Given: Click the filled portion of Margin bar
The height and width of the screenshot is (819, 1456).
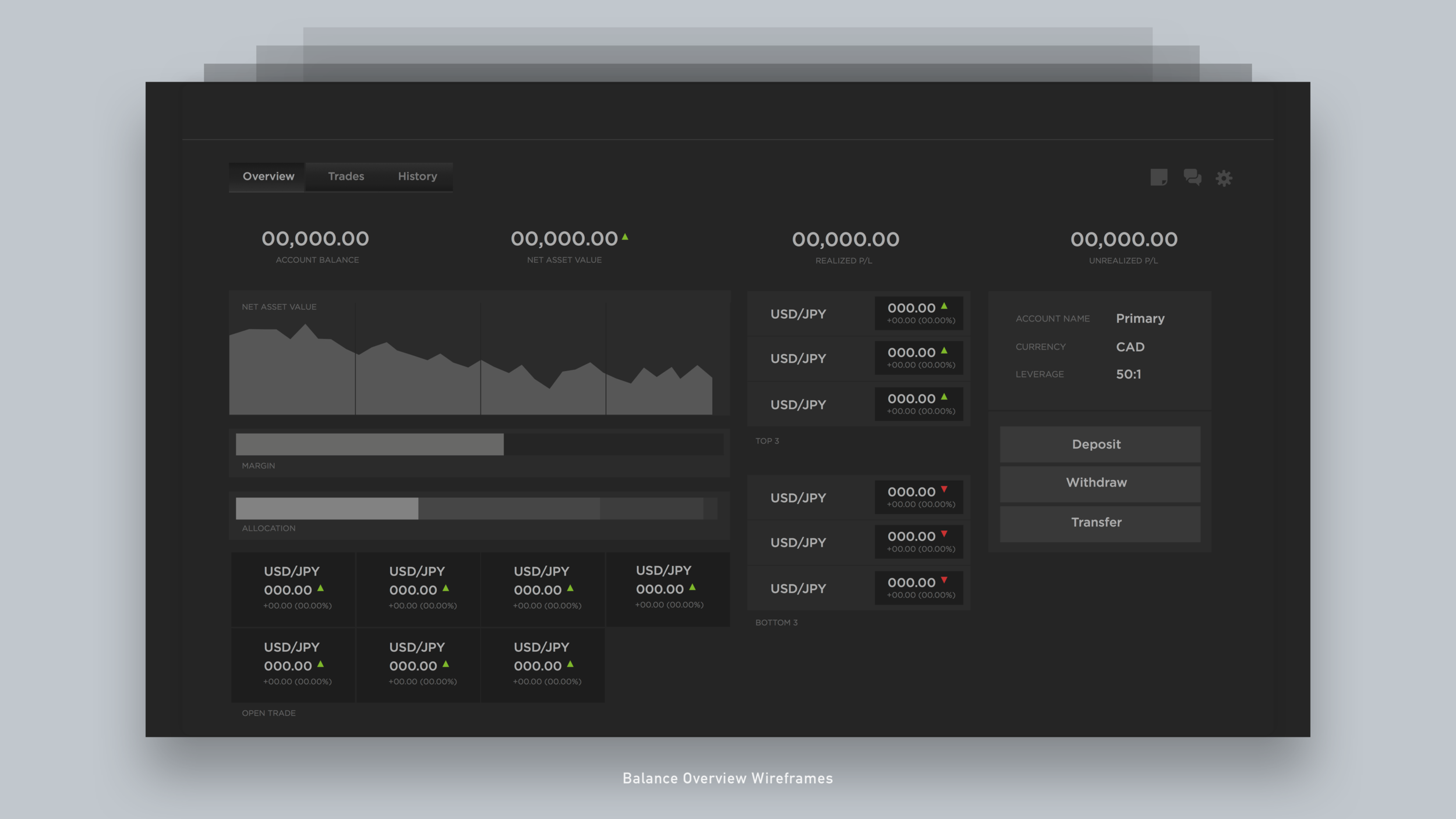Looking at the screenshot, I should [x=369, y=444].
